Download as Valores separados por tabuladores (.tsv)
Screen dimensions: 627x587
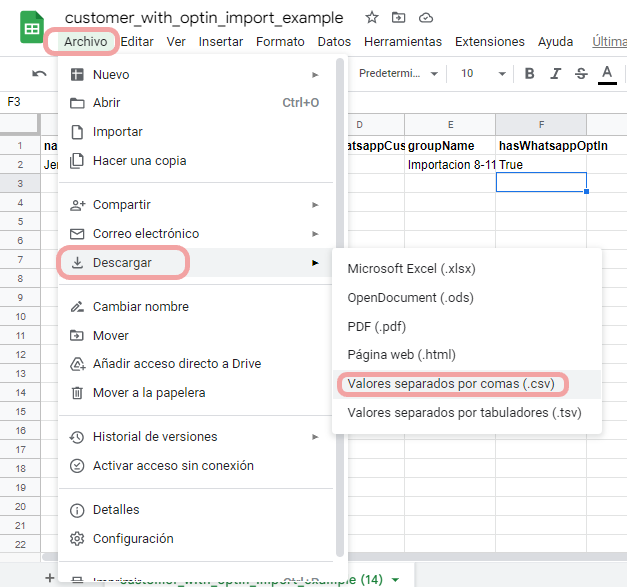pos(467,413)
